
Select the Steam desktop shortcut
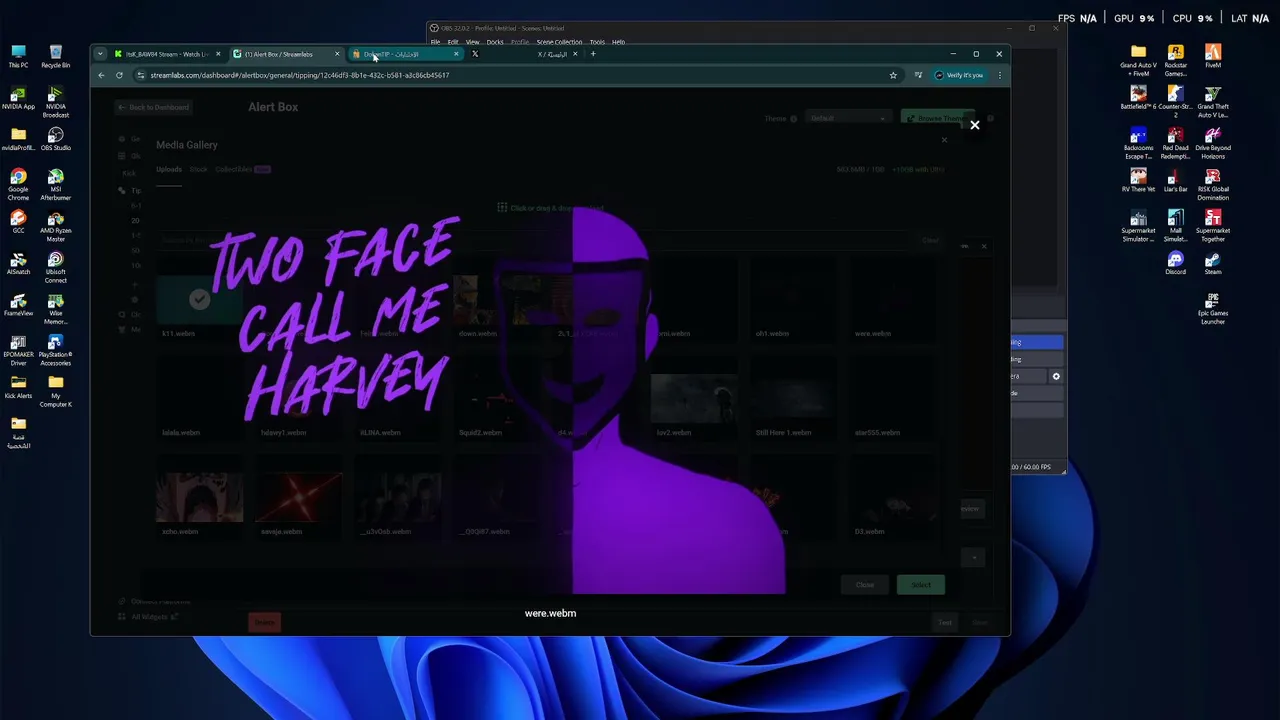(1213, 262)
